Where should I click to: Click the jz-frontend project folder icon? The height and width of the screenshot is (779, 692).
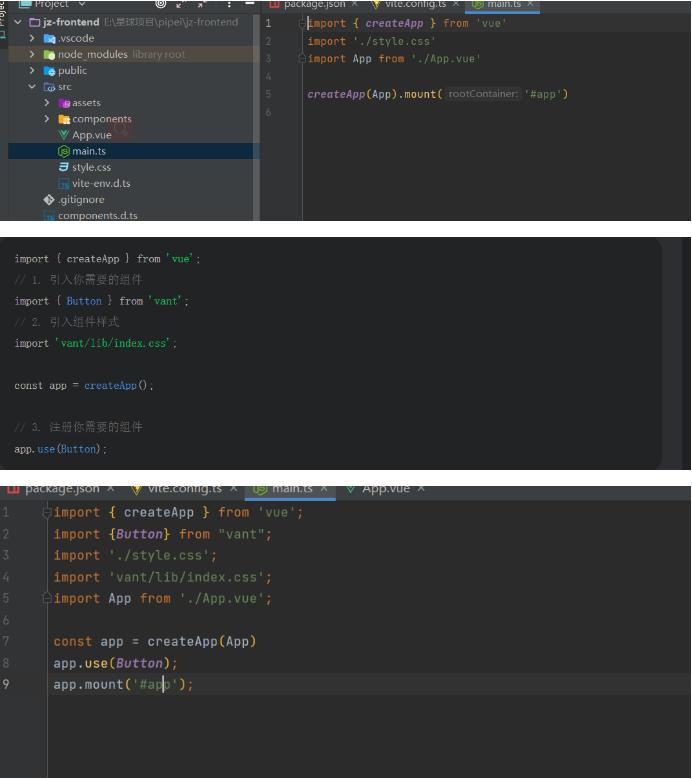(35, 22)
